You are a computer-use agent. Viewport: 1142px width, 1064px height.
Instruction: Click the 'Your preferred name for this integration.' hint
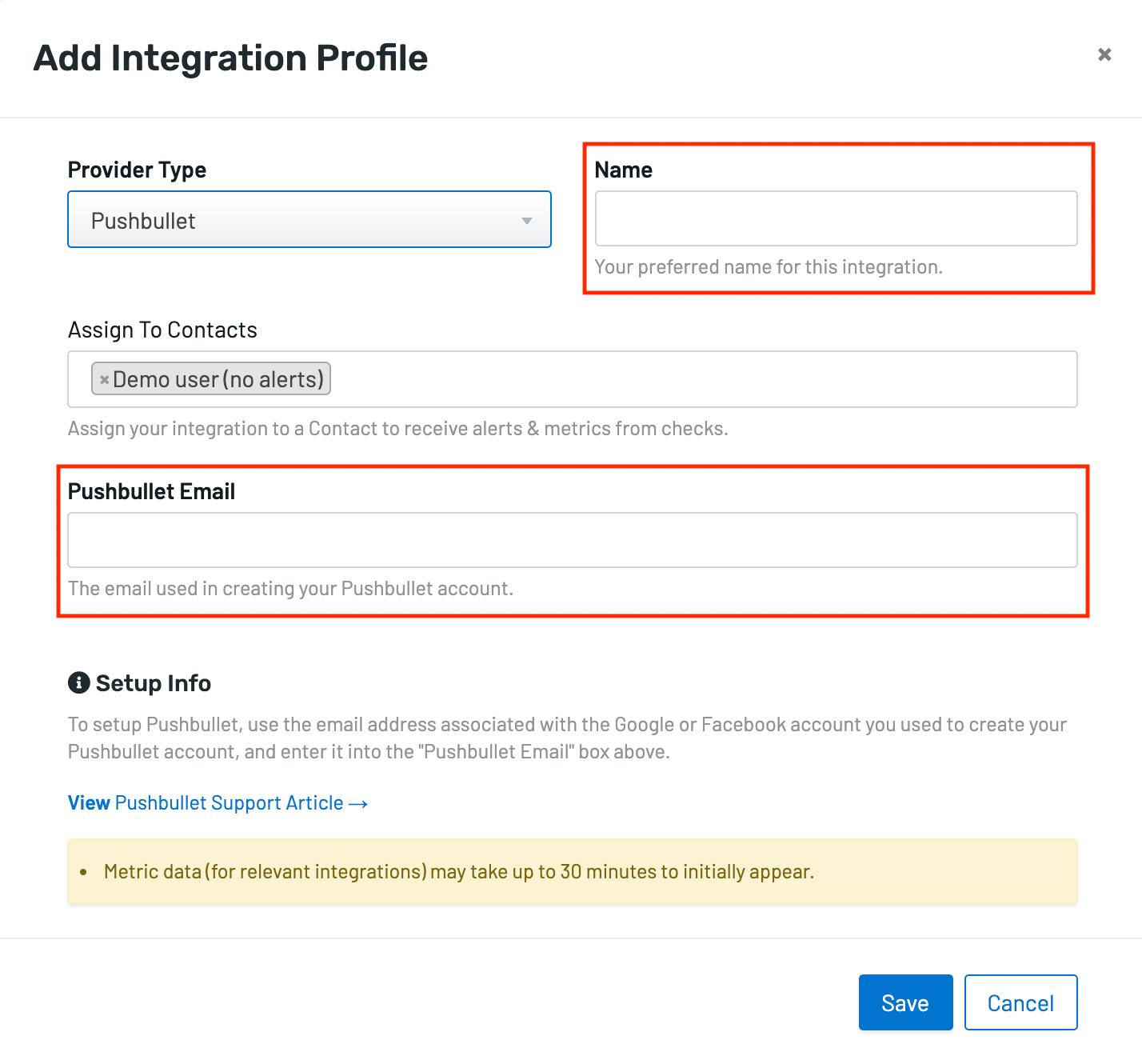coord(769,266)
